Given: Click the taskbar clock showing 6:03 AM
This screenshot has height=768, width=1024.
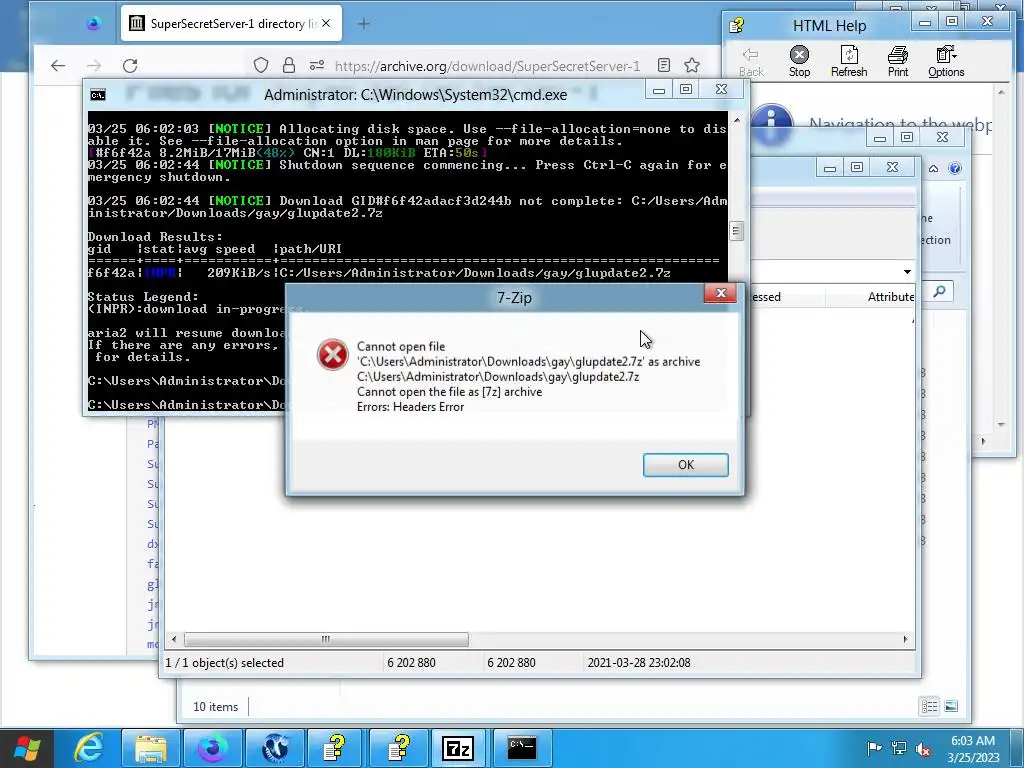Looking at the screenshot, I should [x=973, y=749].
